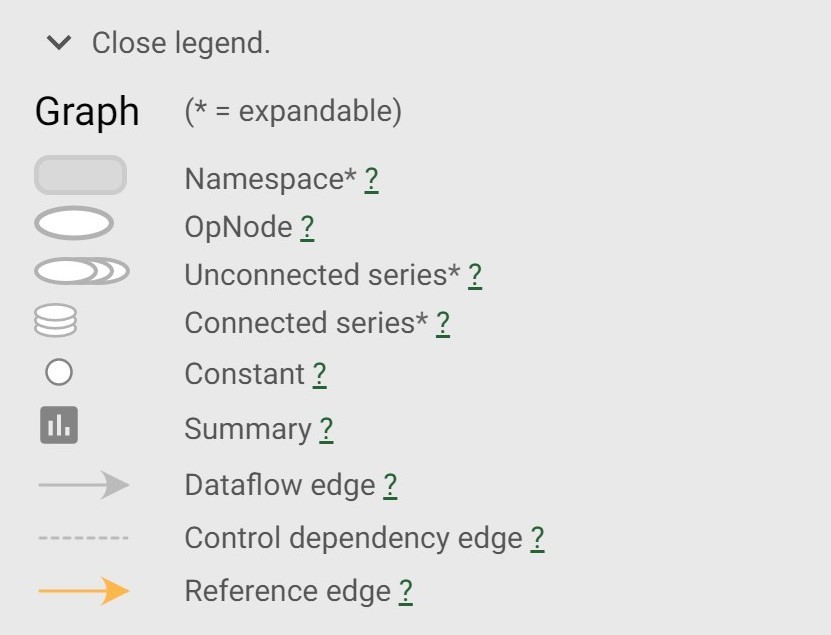
Task: Click the Constant small circle icon
Action: (59, 372)
